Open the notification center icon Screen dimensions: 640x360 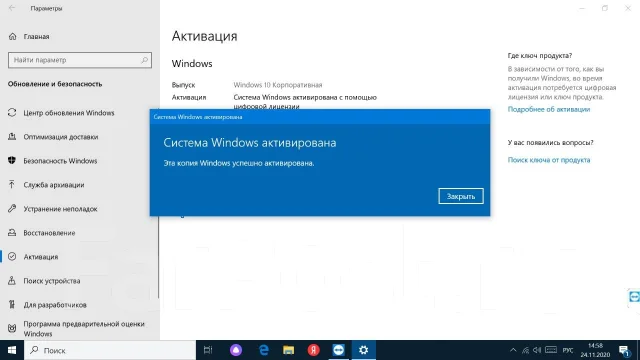[624, 350]
